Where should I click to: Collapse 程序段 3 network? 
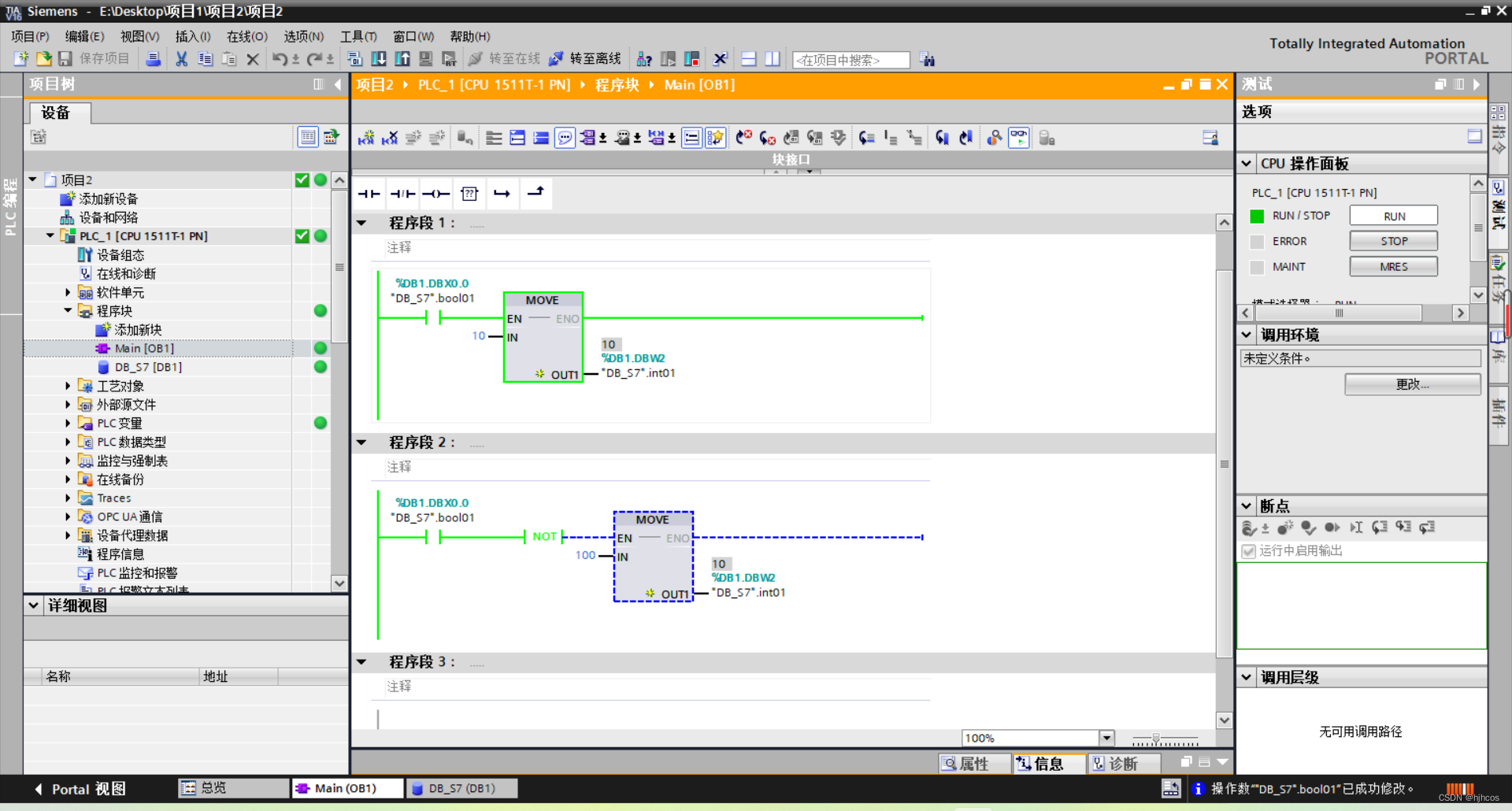pos(362,662)
